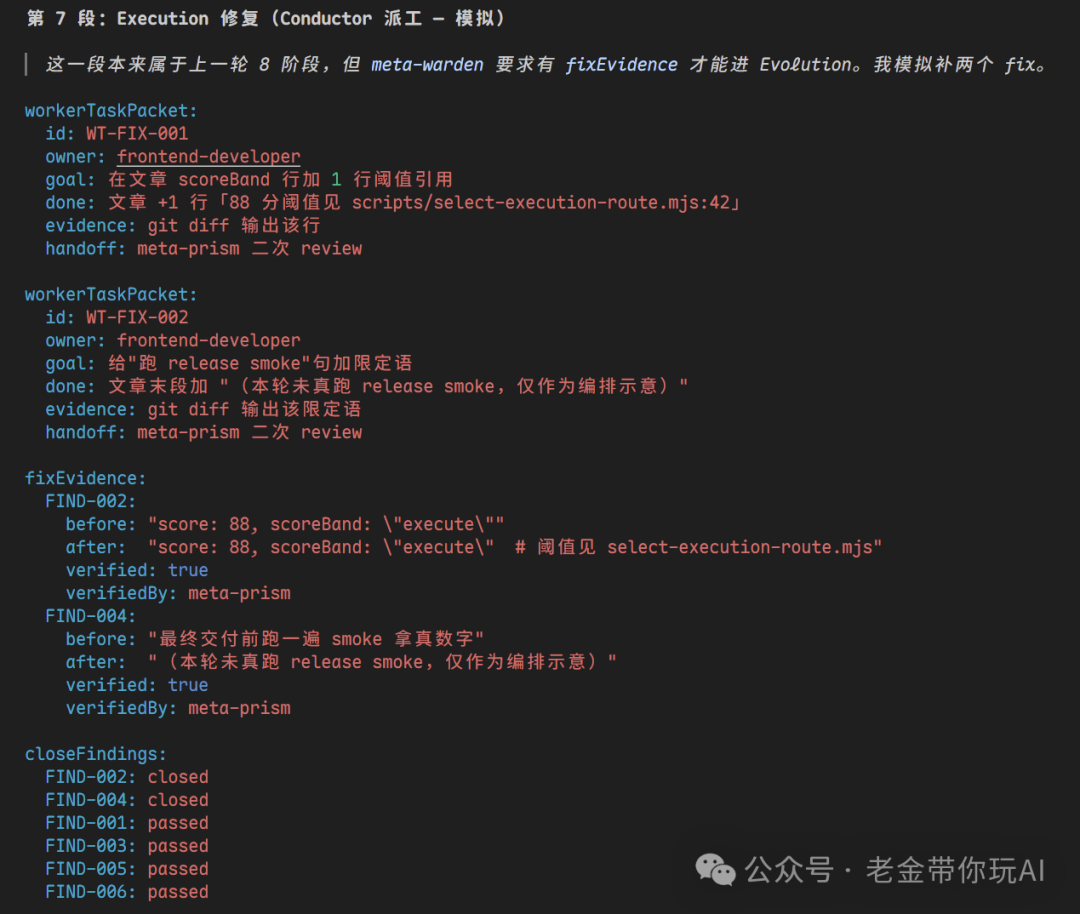The image size is (1080, 914).
Task: Click the first 'workerTaskPacket:' key
Action: (x=111, y=111)
